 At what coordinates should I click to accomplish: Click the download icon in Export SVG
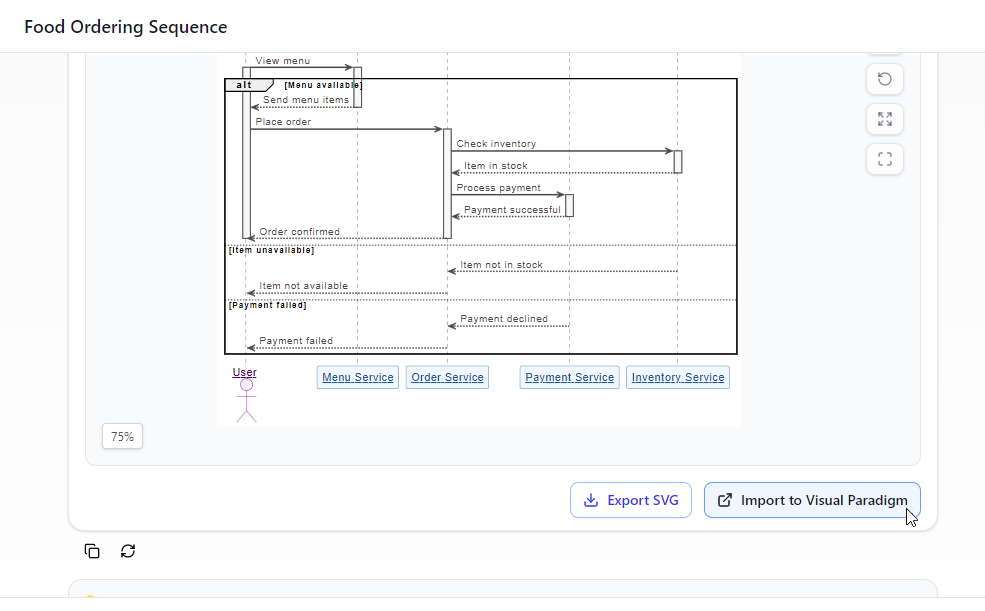[x=591, y=500]
